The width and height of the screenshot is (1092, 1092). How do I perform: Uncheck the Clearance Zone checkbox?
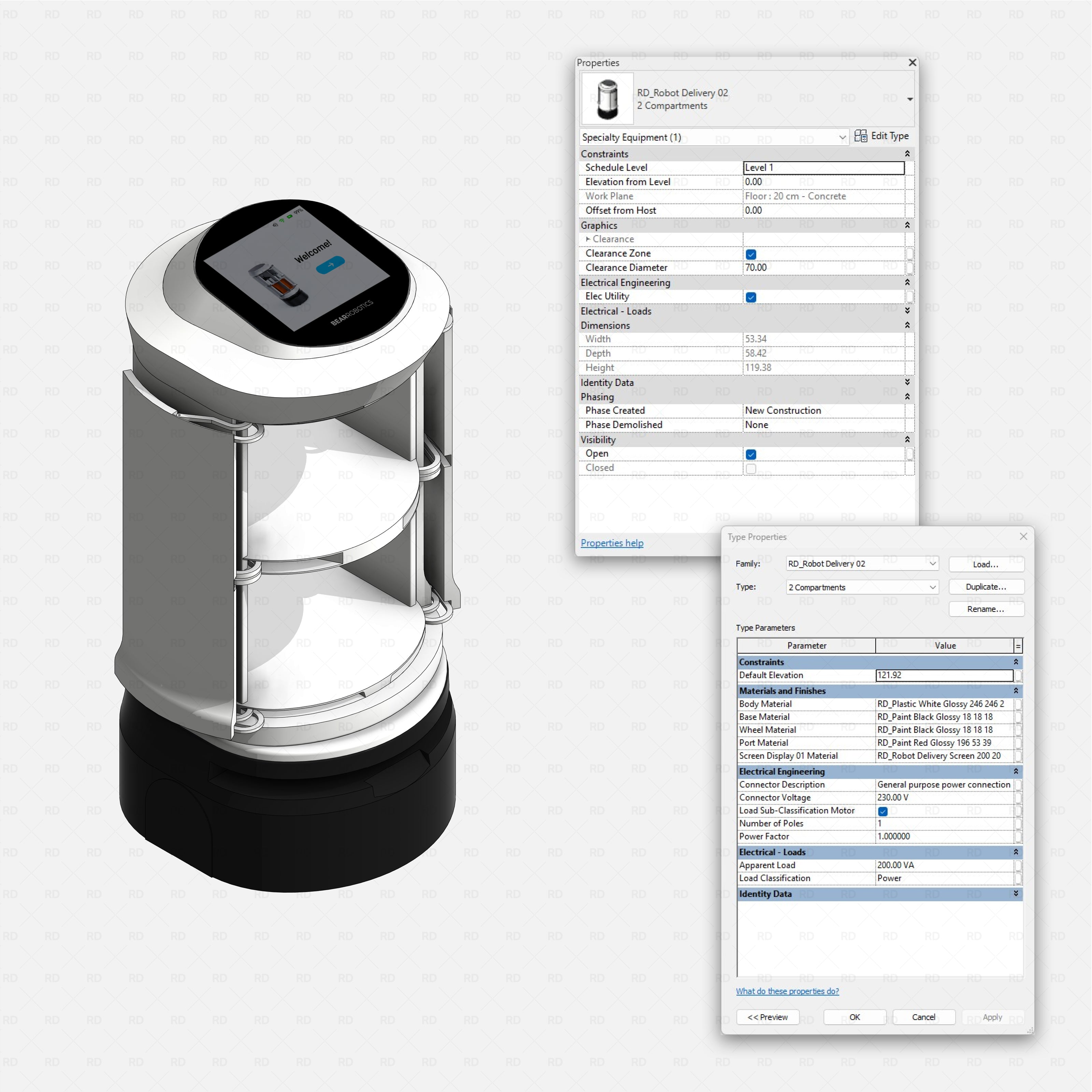[751, 254]
